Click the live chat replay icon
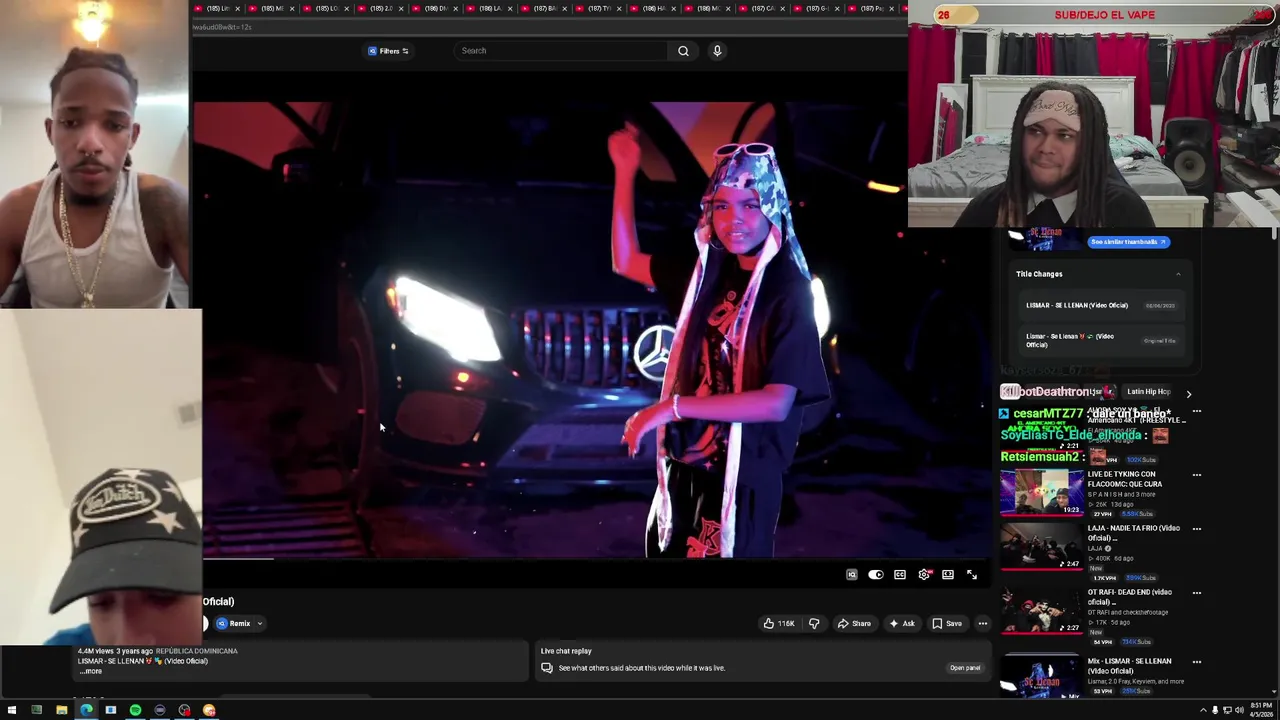 point(547,668)
